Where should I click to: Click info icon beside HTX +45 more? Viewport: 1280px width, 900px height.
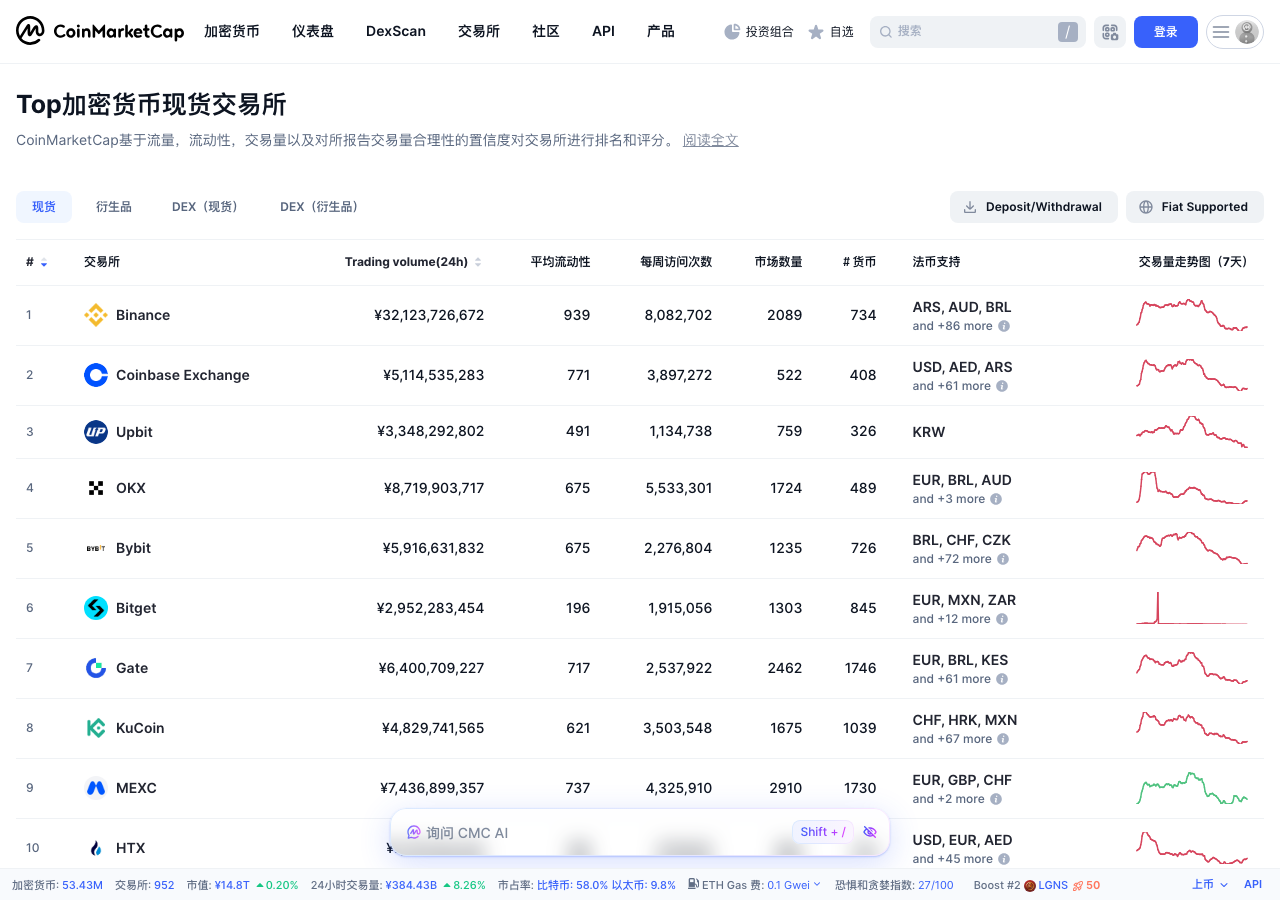(x=1004, y=859)
